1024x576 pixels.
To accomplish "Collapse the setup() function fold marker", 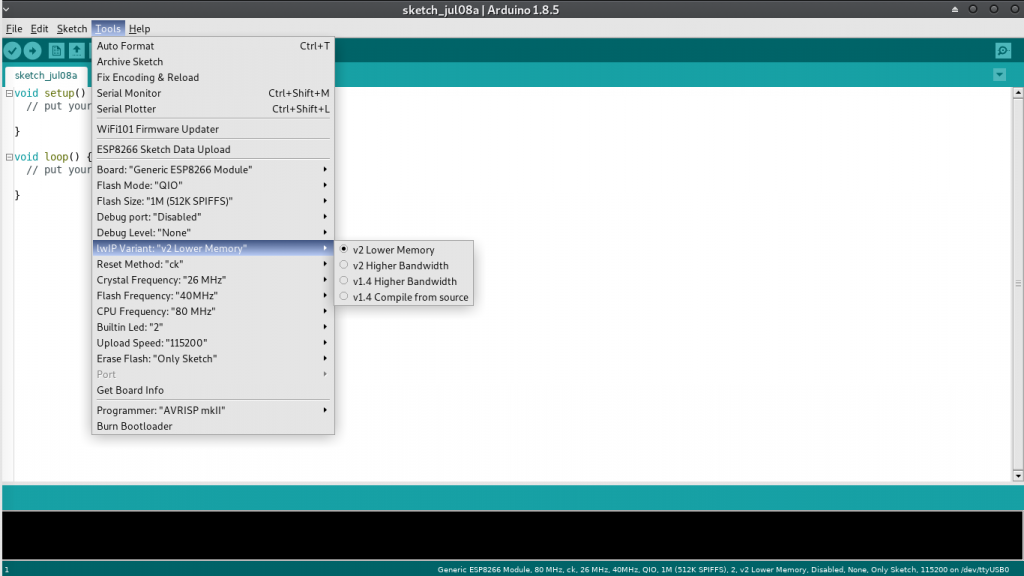I will (9, 93).
